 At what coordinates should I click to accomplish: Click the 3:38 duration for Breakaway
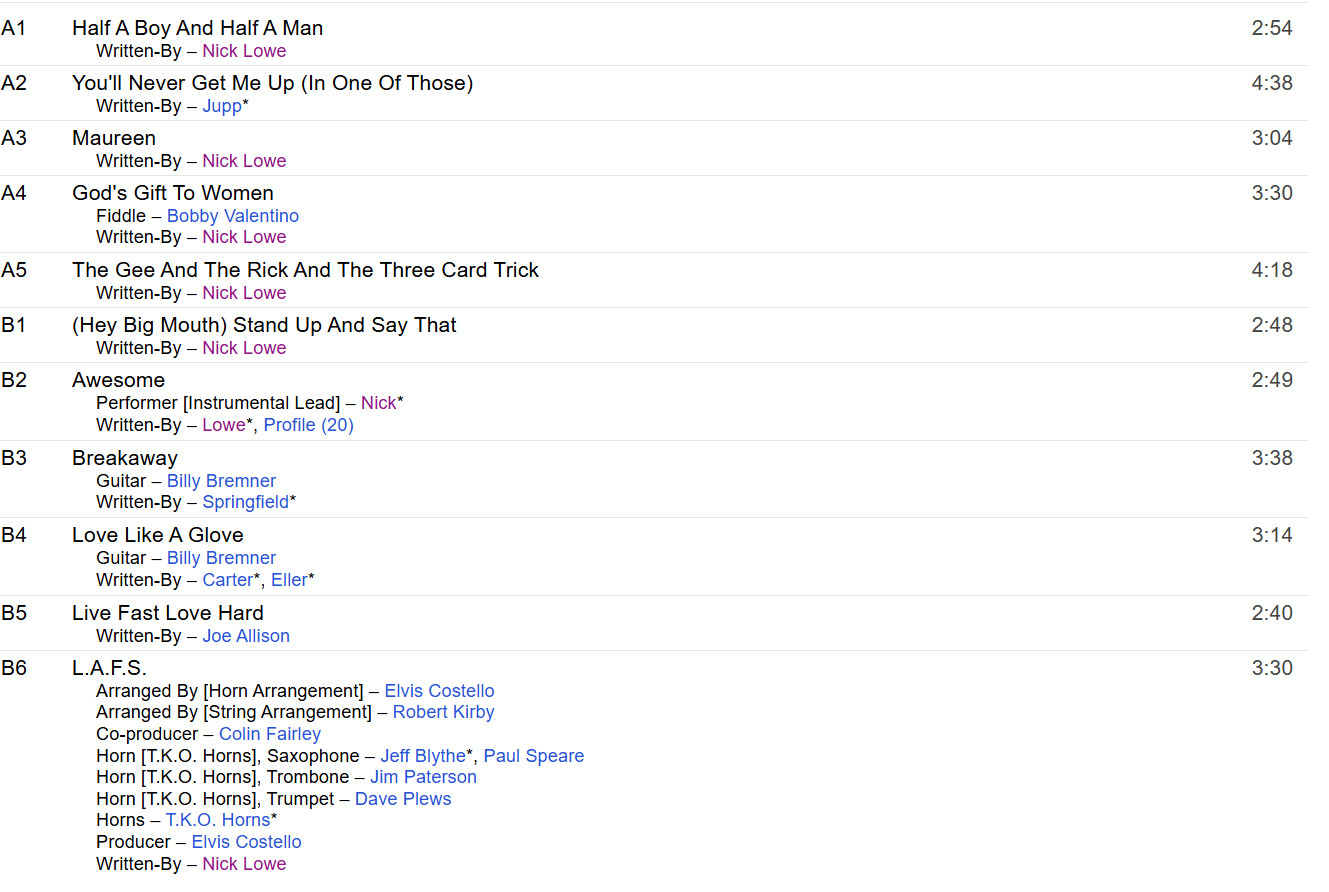[x=1272, y=458]
